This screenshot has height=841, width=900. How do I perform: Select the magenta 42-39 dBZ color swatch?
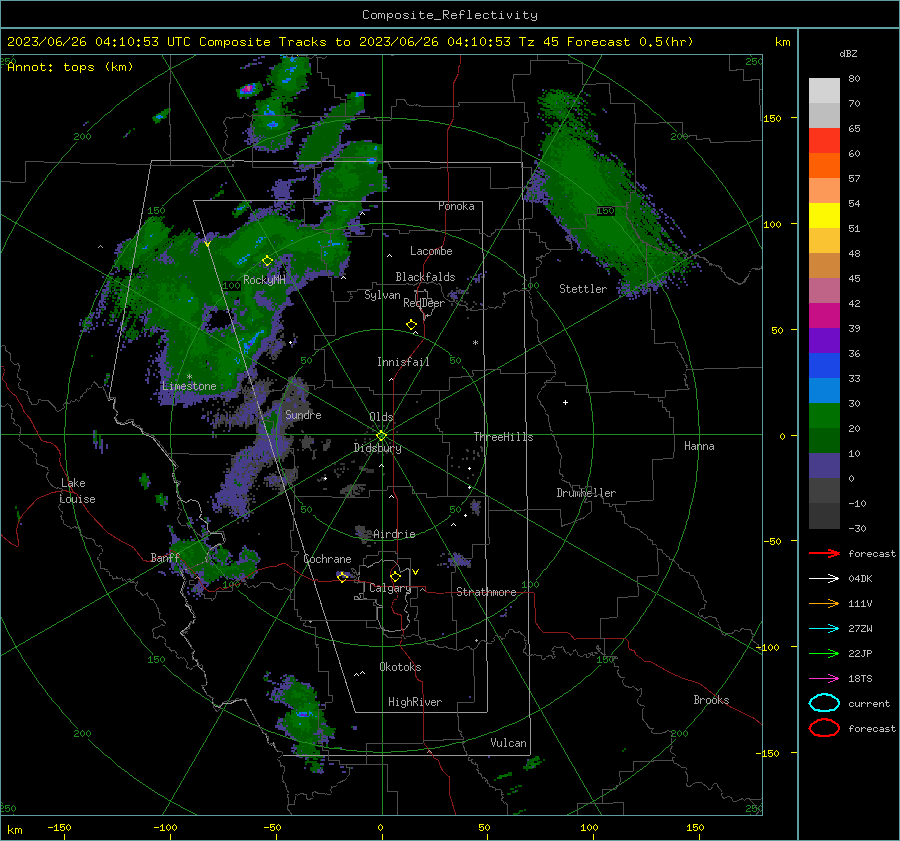pos(824,316)
